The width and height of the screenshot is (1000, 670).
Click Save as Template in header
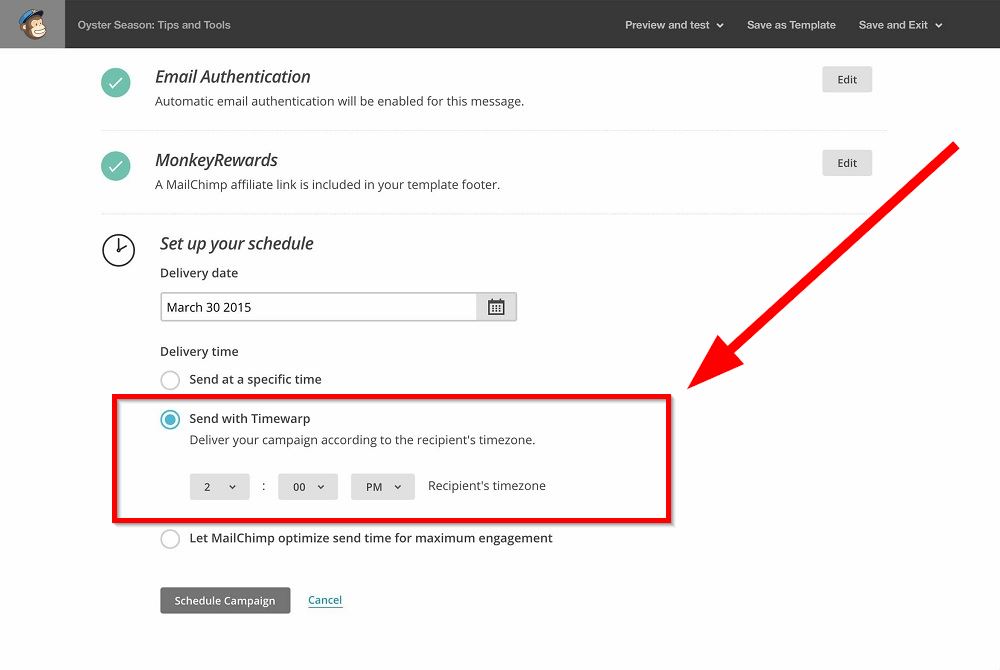(x=791, y=25)
